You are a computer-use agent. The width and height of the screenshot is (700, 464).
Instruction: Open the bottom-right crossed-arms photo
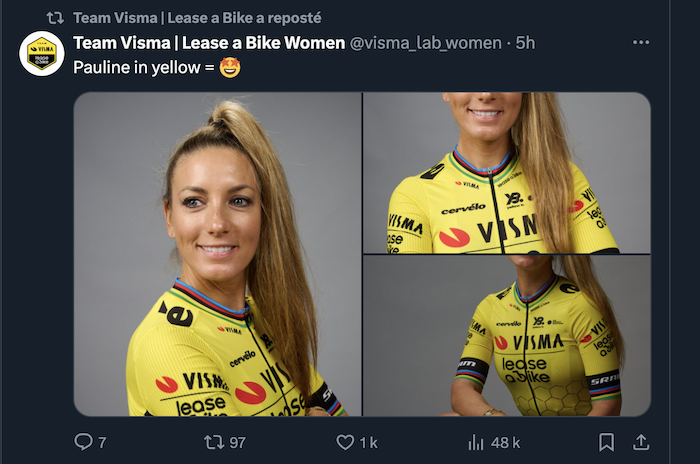[x=506, y=336]
